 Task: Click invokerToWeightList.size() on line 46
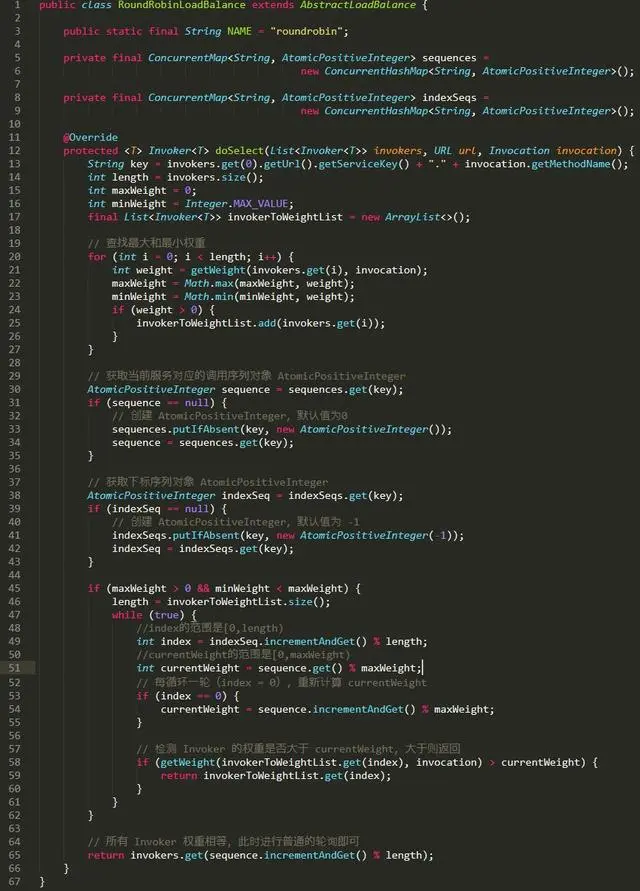(x=245, y=602)
